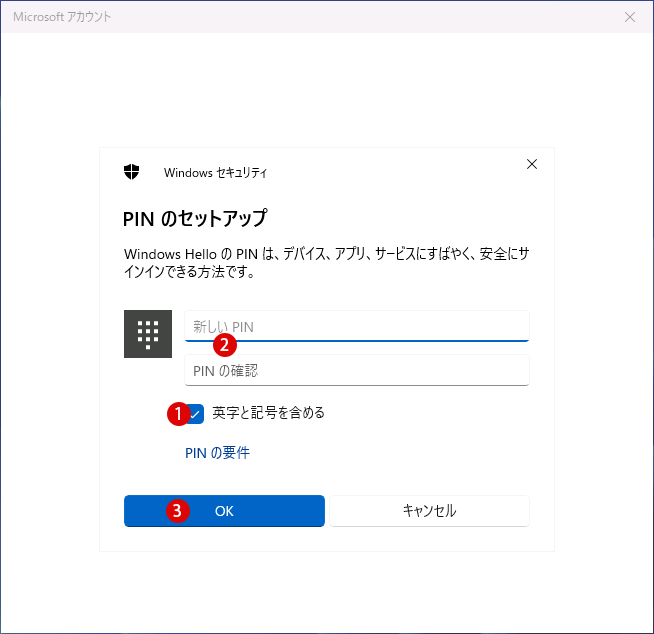
Task: Click the Windows Security shield icon
Action: [x=131, y=171]
